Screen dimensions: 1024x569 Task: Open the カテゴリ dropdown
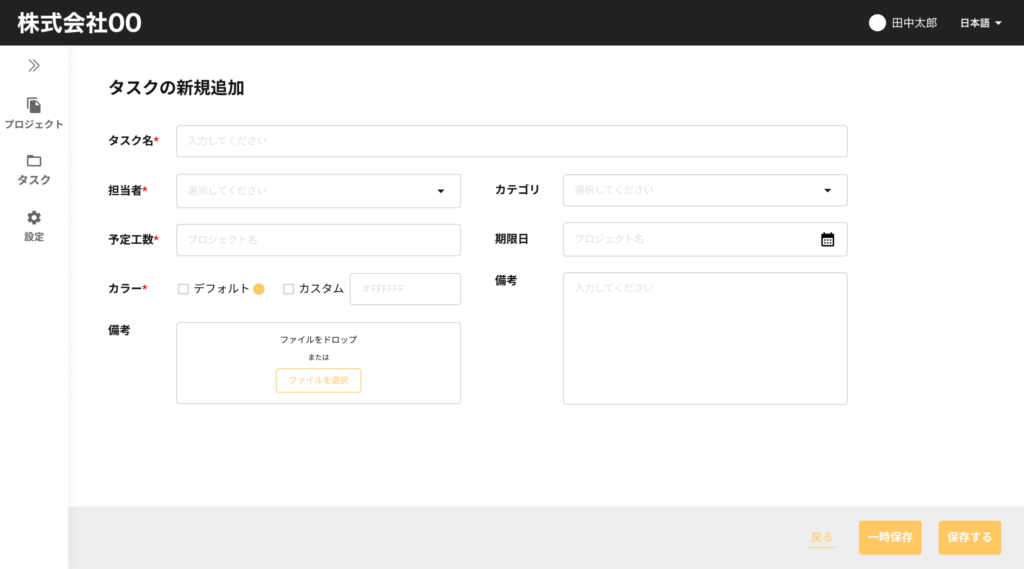point(705,190)
